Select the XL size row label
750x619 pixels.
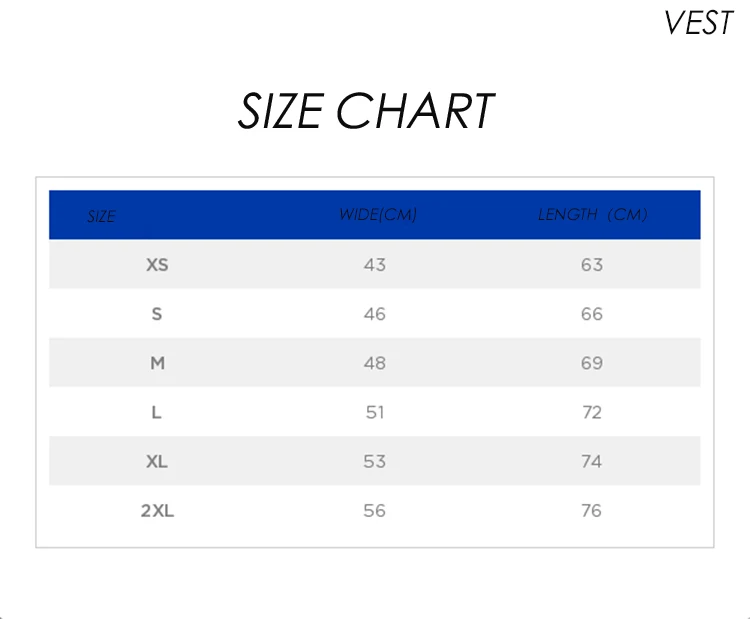pos(157,461)
